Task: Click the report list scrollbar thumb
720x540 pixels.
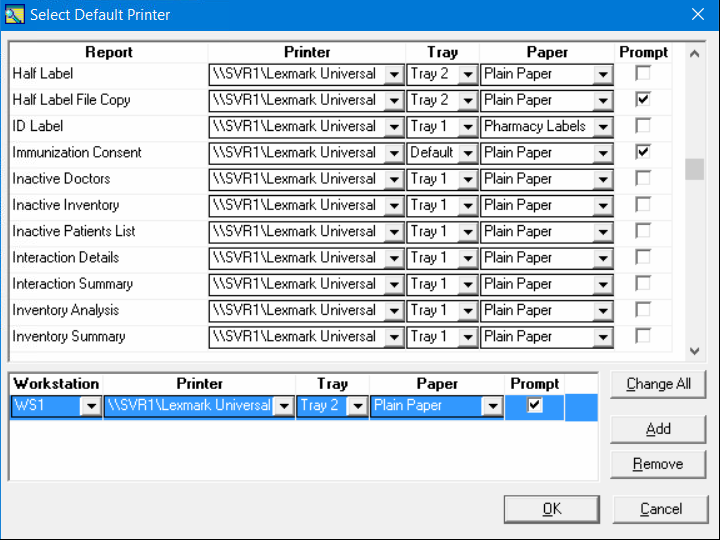Action: click(694, 169)
